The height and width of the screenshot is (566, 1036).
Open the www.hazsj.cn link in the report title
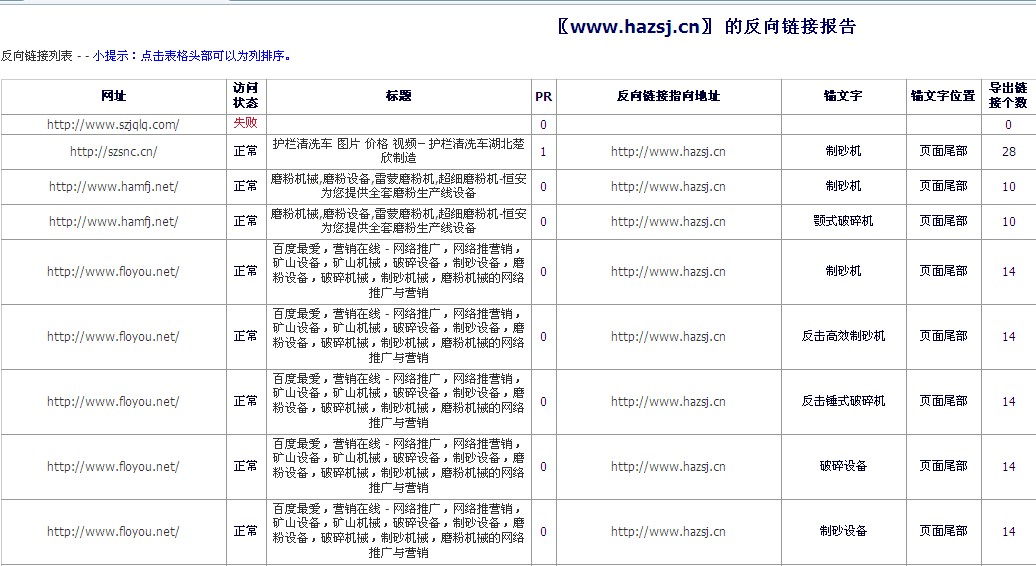click(x=635, y=27)
